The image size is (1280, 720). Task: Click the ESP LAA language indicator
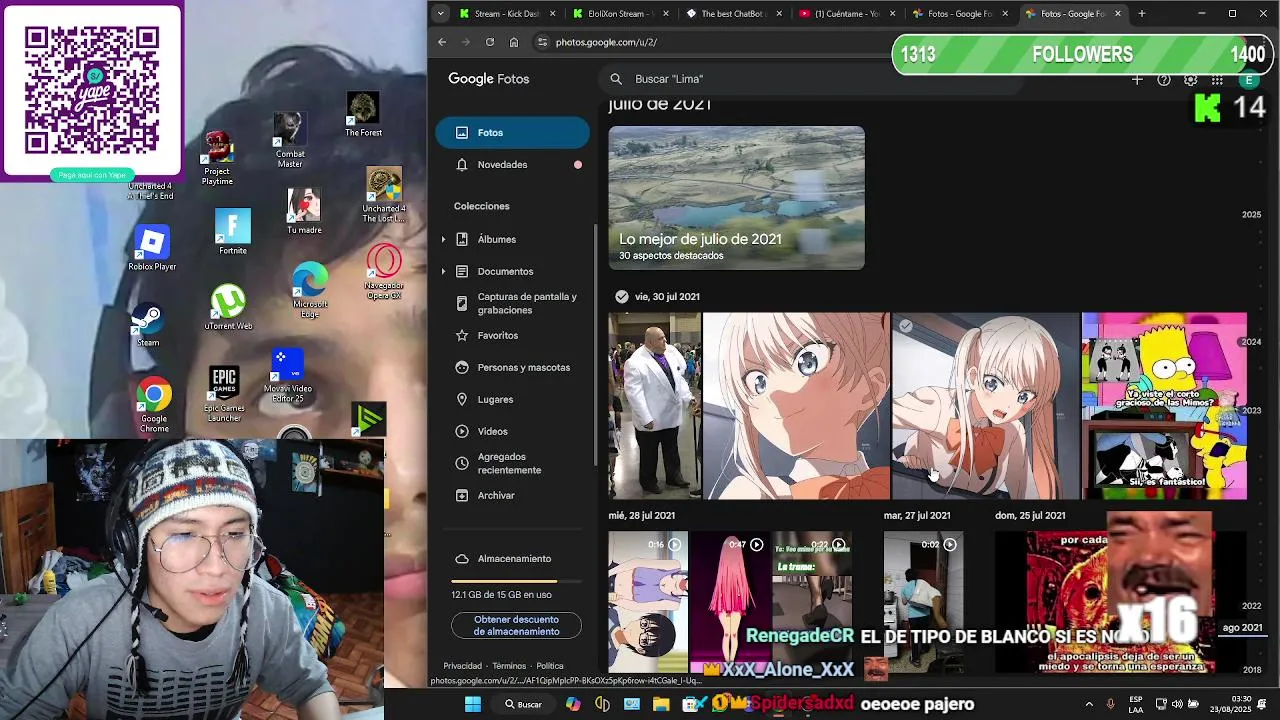1136,704
